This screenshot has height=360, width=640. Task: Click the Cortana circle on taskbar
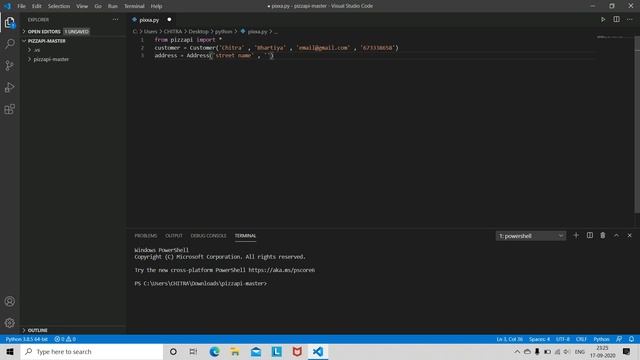[x=173, y=351]
